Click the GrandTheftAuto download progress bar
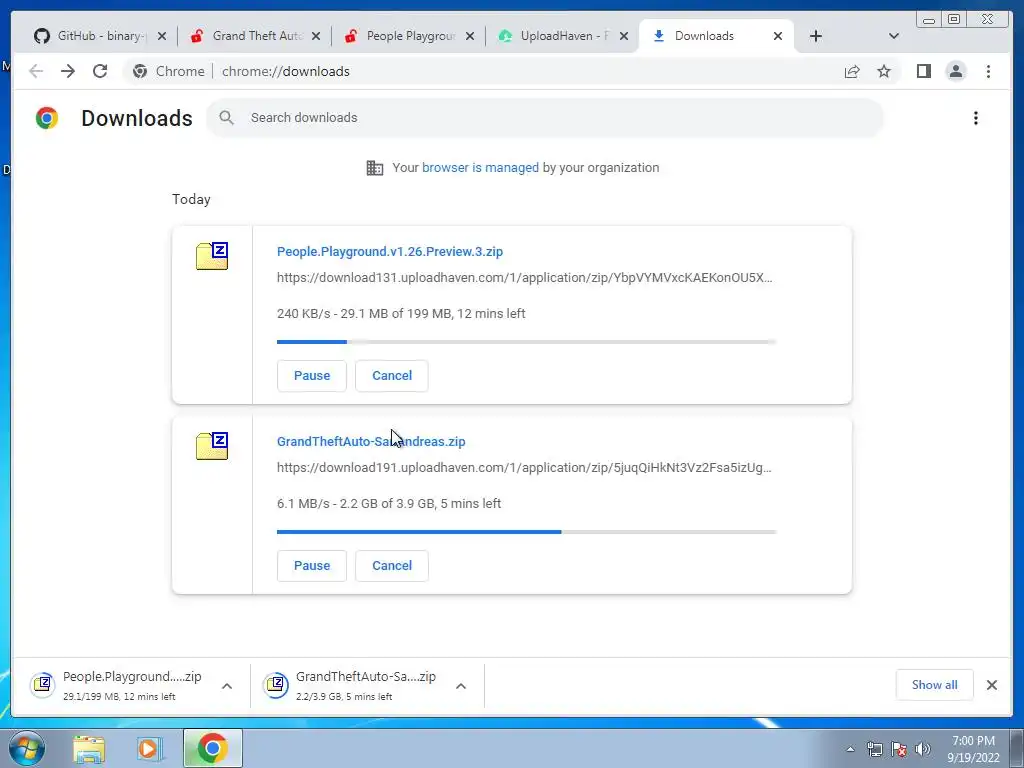Viewport: 1024px width, 768px height. pyautogui.click(x=526, y=532)
